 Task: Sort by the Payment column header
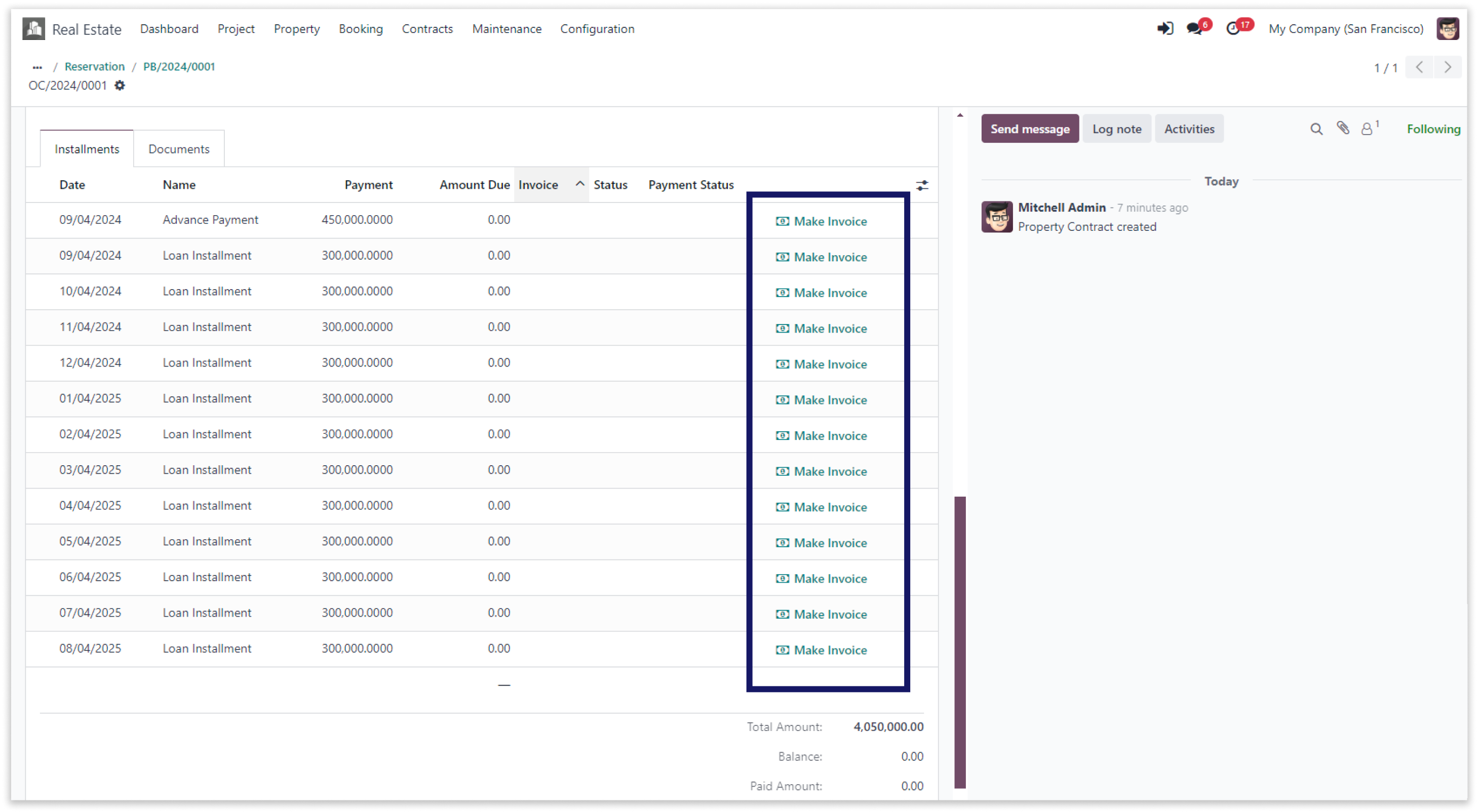point(368,184)
